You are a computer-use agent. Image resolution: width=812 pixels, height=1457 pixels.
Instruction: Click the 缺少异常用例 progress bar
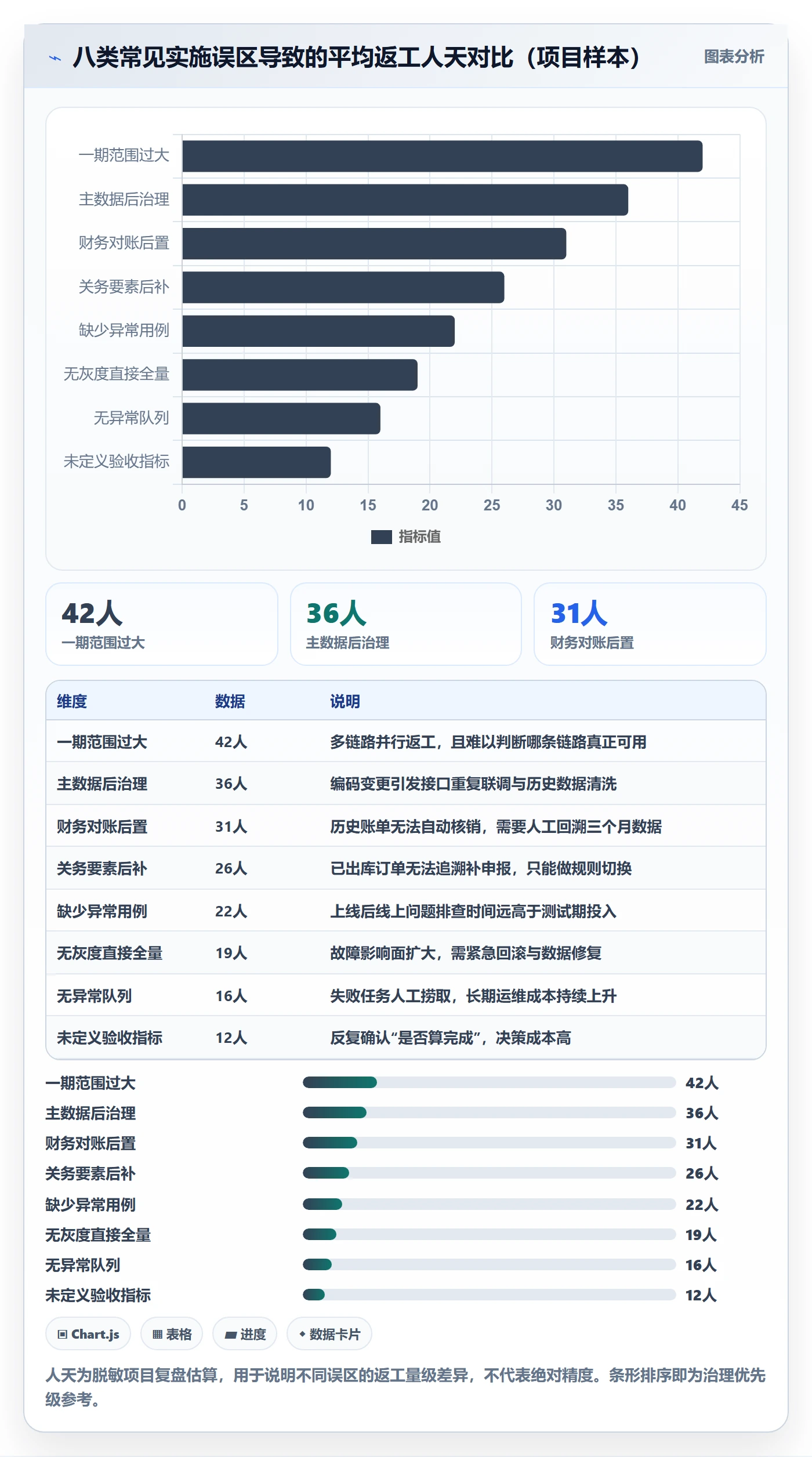(489, 1204)
